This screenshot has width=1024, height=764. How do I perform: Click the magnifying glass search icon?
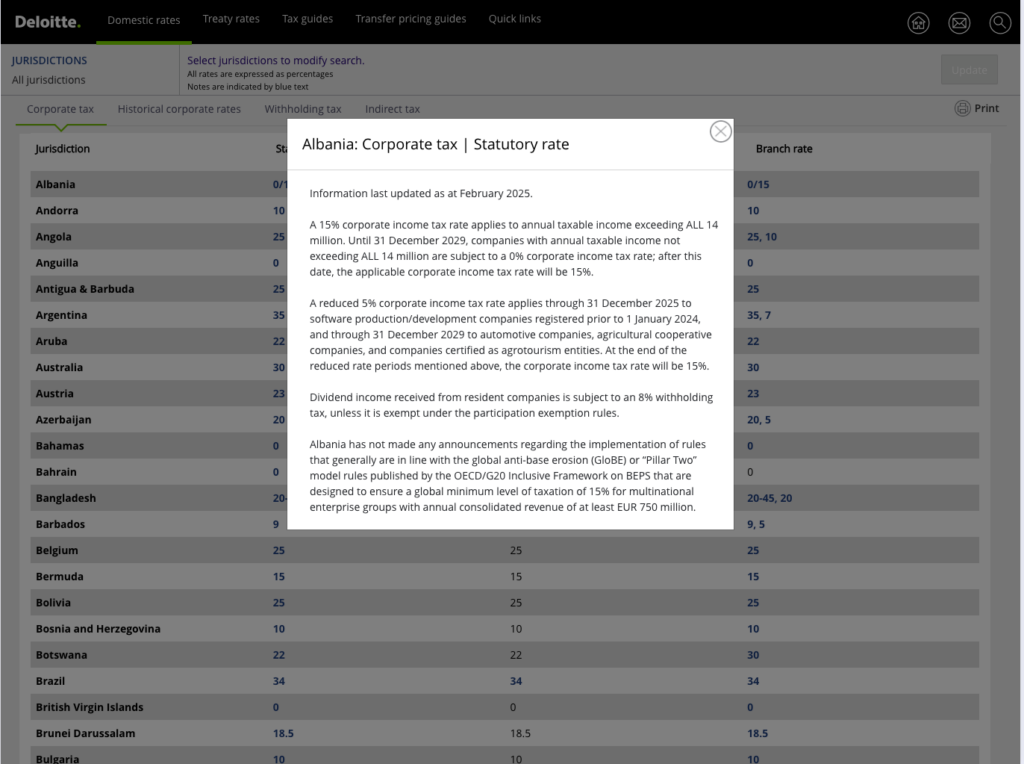1000,24
